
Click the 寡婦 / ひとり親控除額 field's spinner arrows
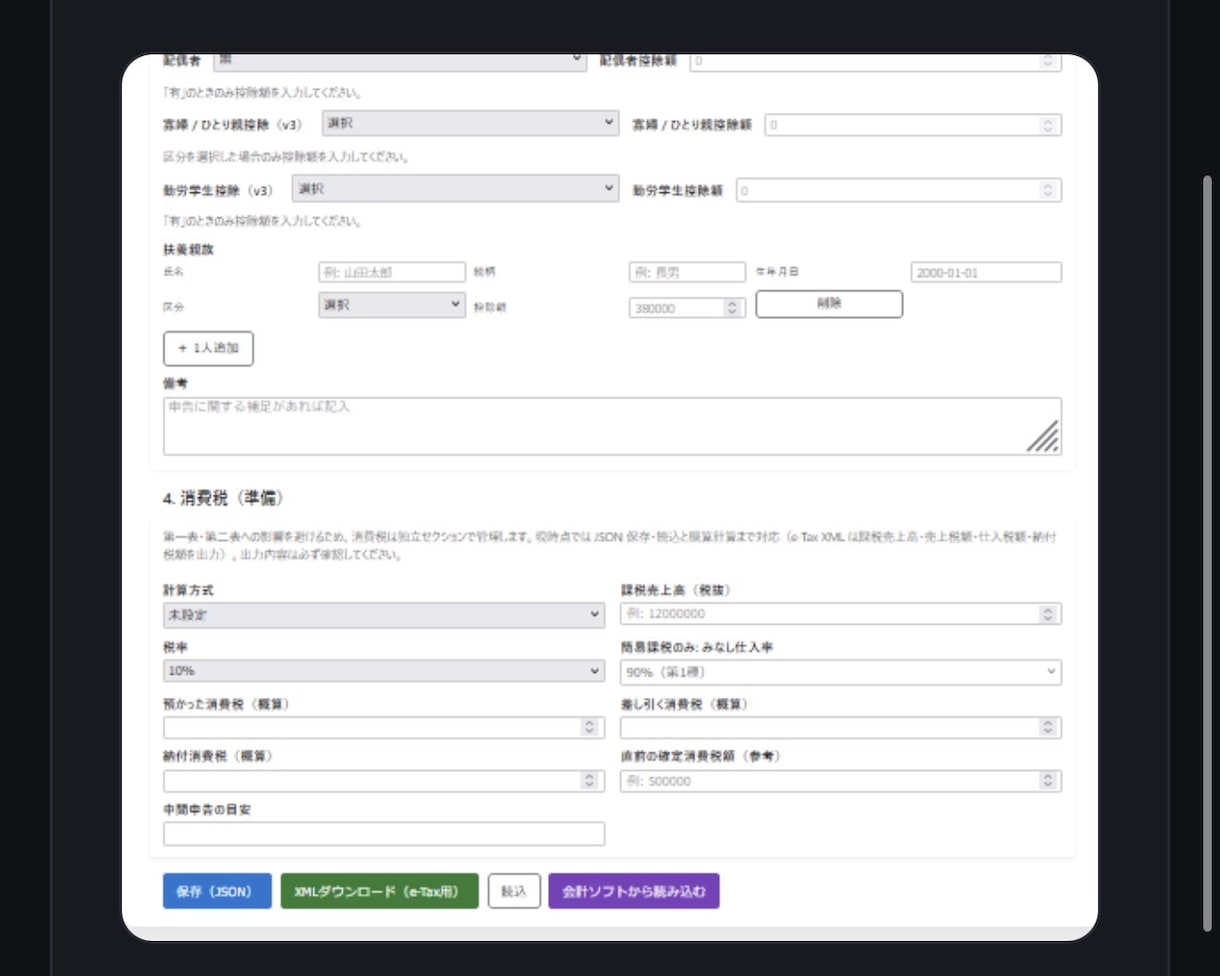1048,125
